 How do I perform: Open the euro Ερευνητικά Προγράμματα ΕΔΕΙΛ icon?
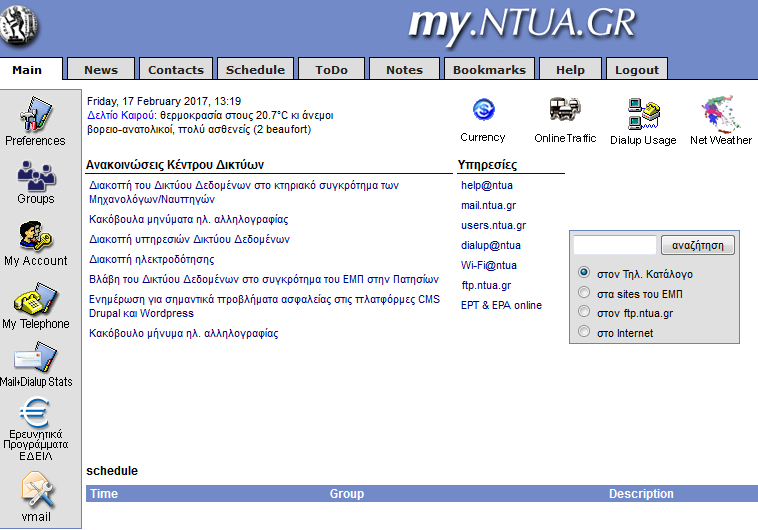coord(35,412)
